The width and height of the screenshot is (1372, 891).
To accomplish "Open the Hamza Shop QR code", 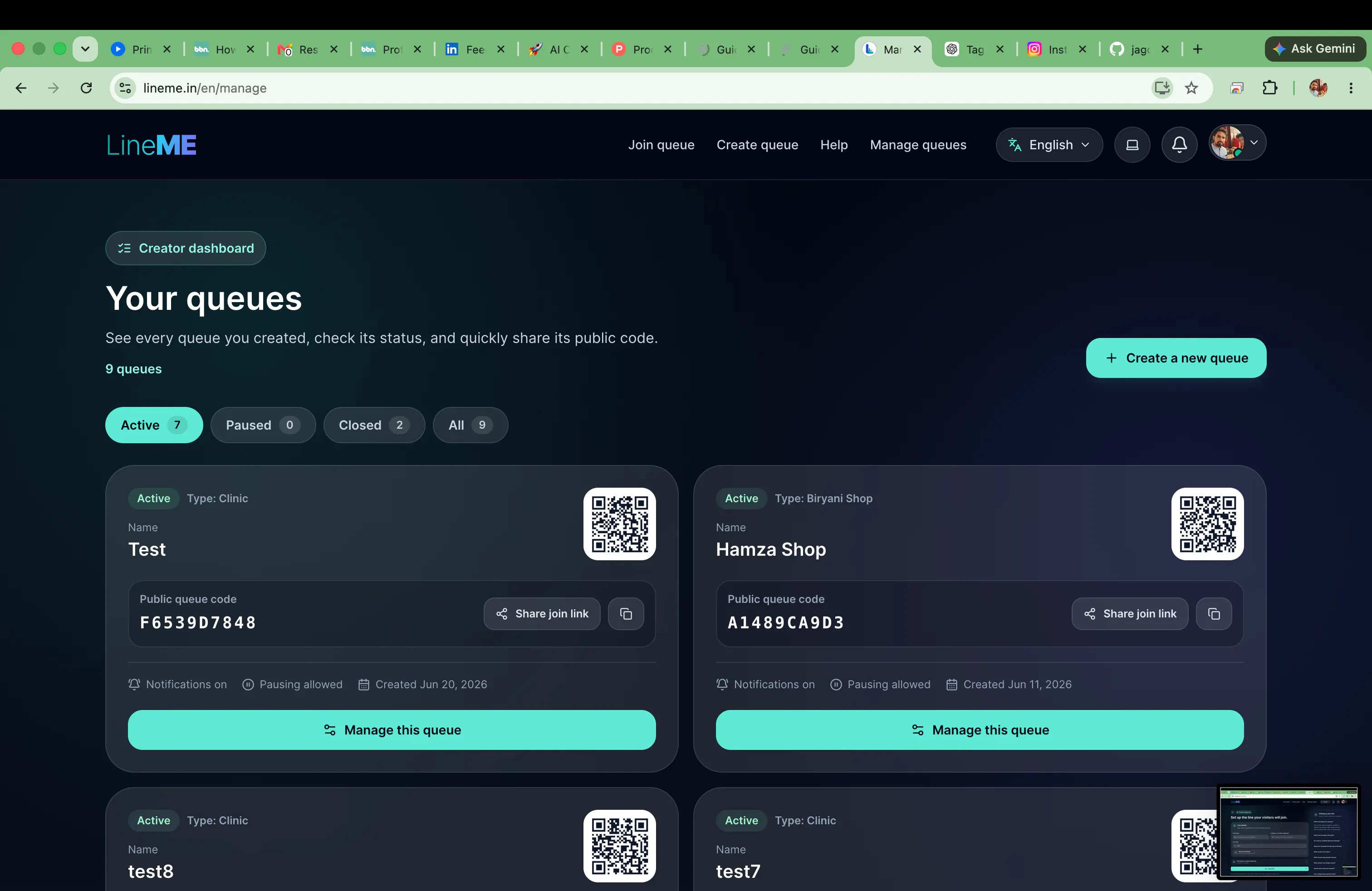I will click(x=1207, y=524).
